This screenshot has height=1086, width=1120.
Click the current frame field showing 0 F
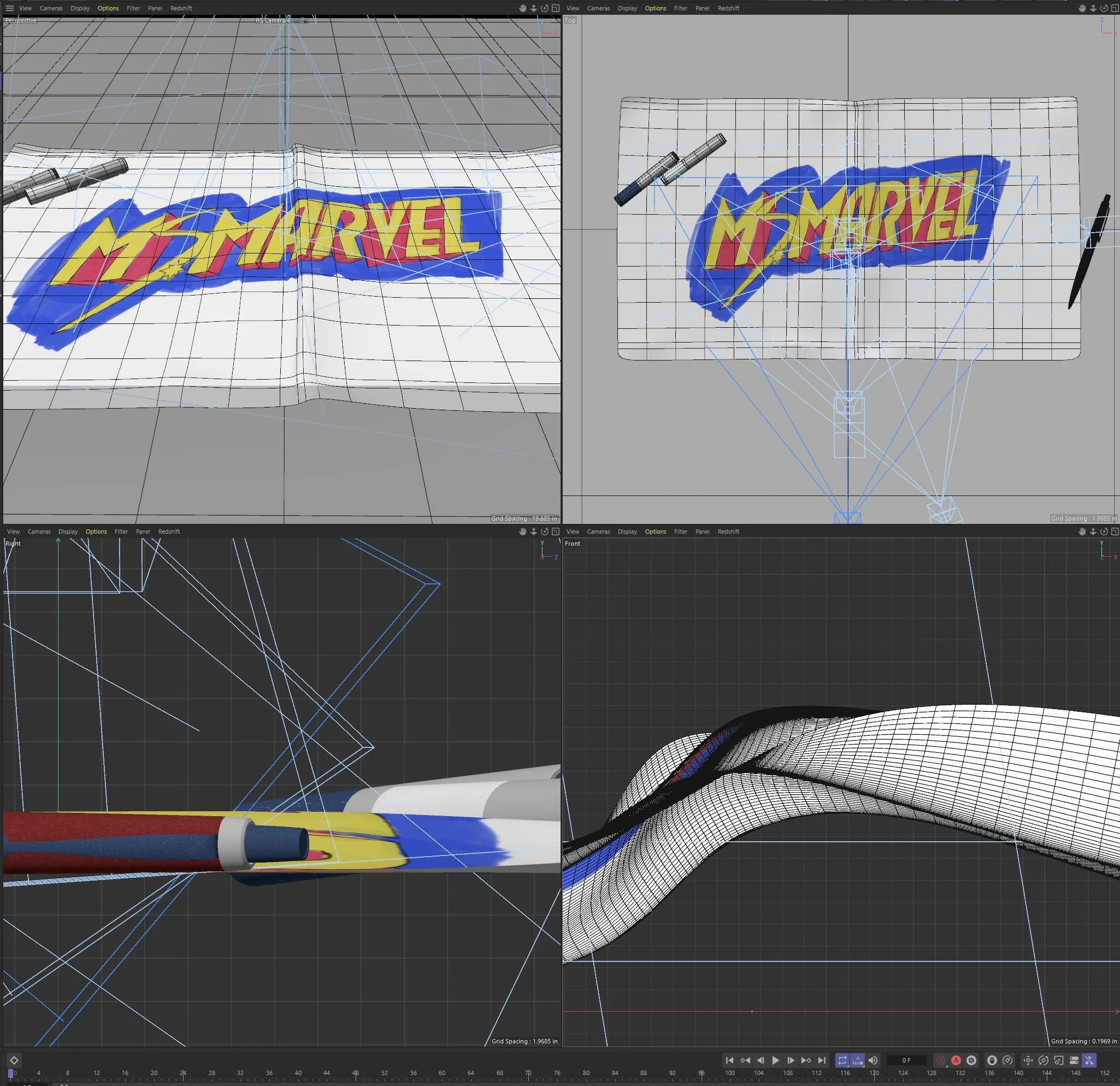point(906,1060)
